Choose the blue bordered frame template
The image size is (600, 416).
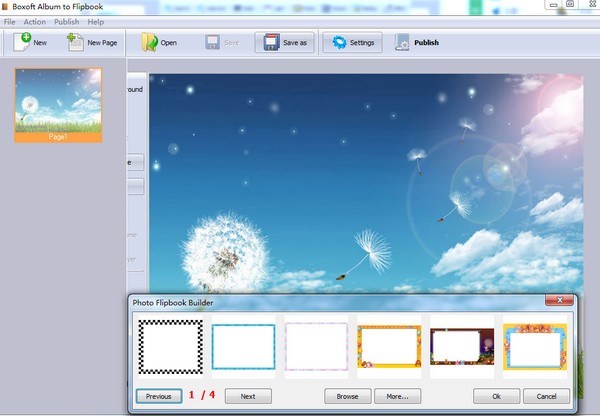243,346
